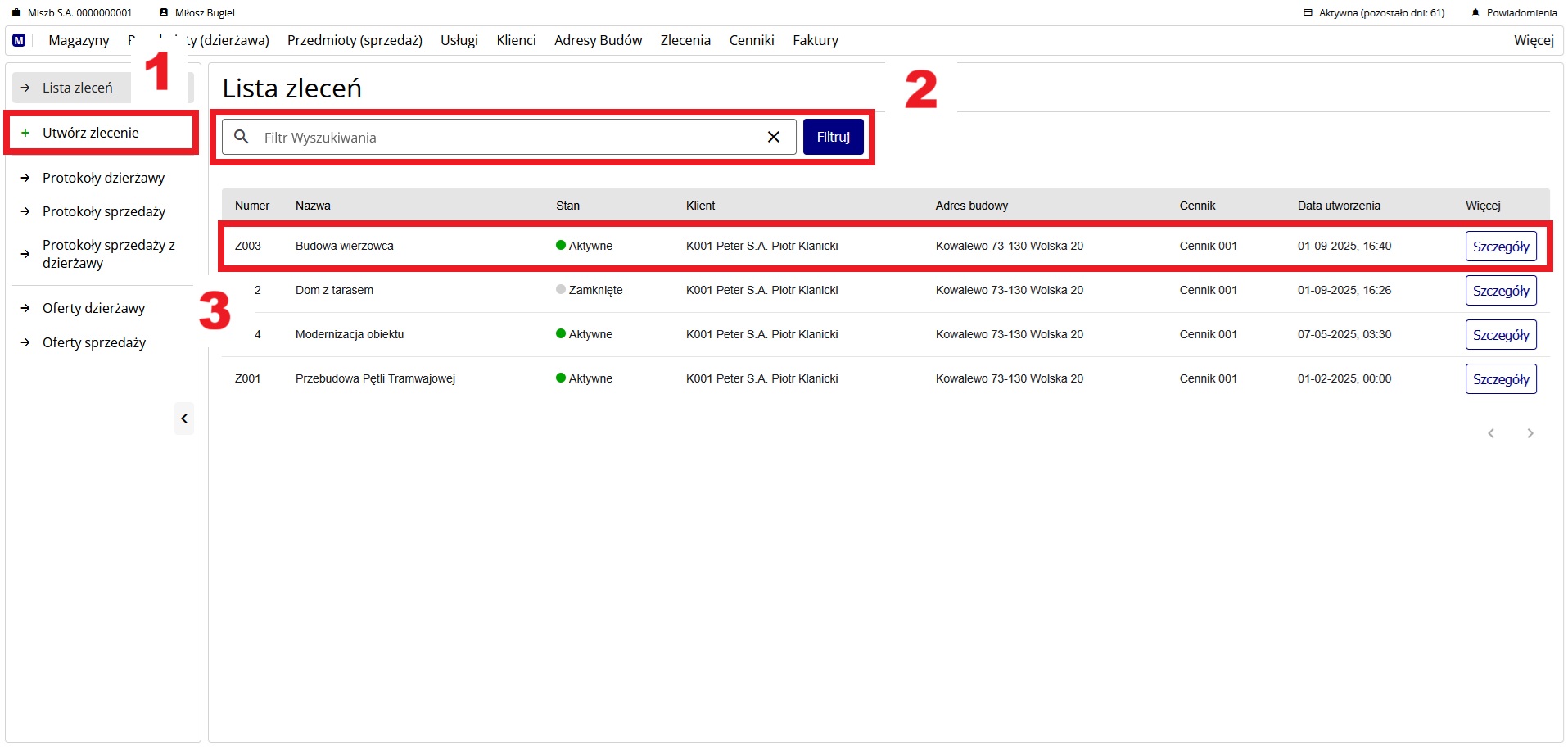This screenshot has height=747, width=1568.
Task: Click the blue M app logo
Action: pyautogui.click(x=19, y=40)
